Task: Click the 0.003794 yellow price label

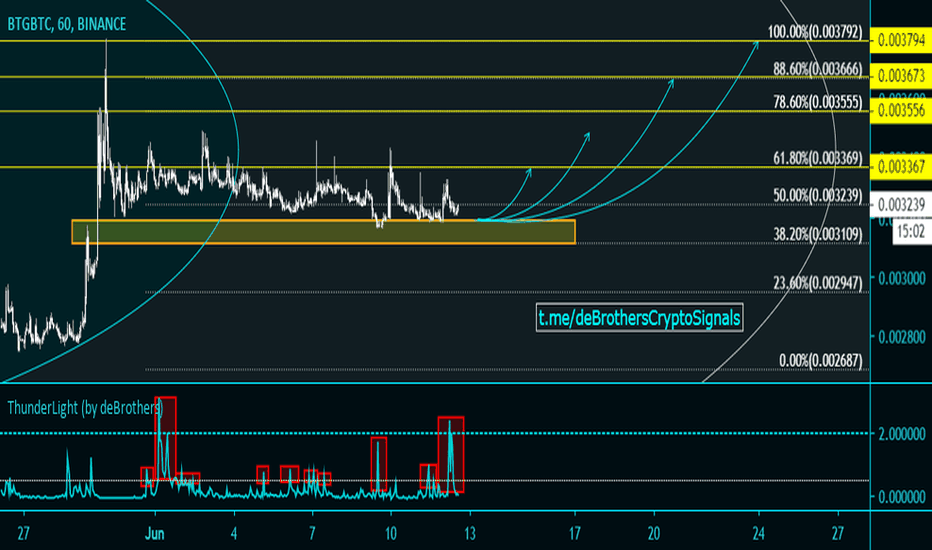Action: (x=901, y=40)
